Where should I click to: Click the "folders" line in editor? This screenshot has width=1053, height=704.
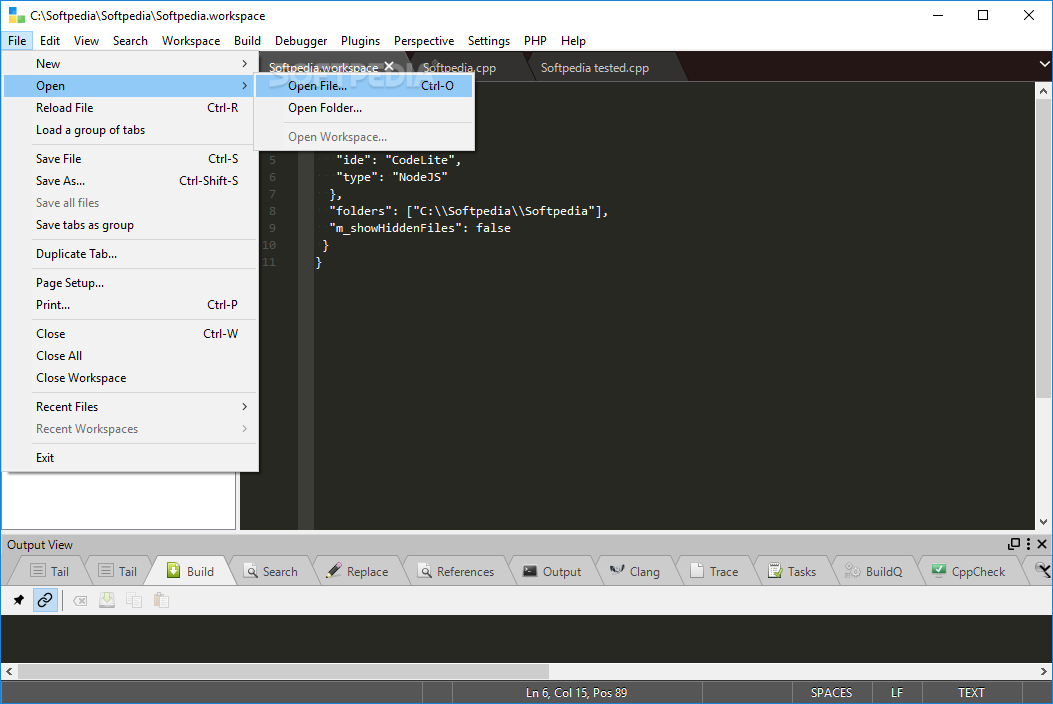point(468,211)
